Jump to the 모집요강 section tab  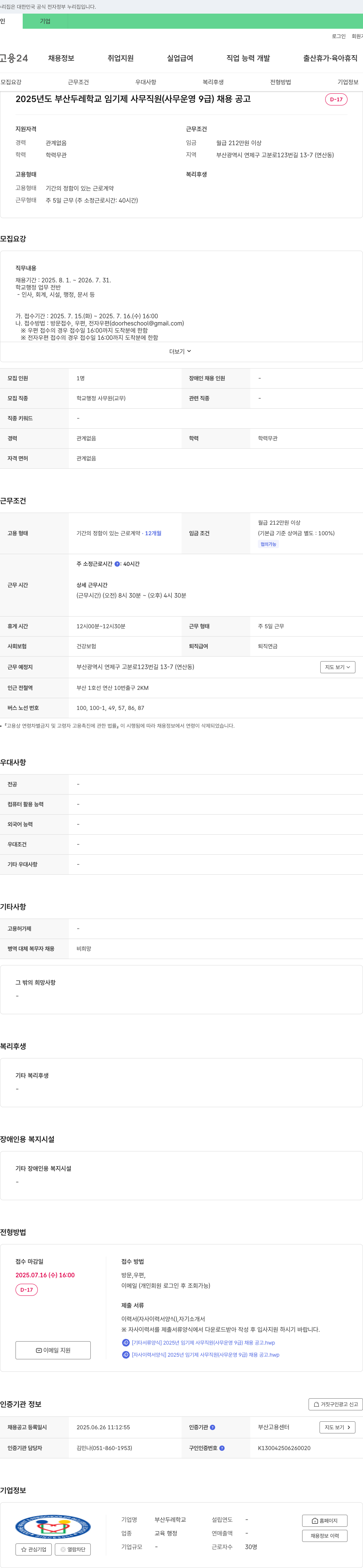click(x=11, y=82)
